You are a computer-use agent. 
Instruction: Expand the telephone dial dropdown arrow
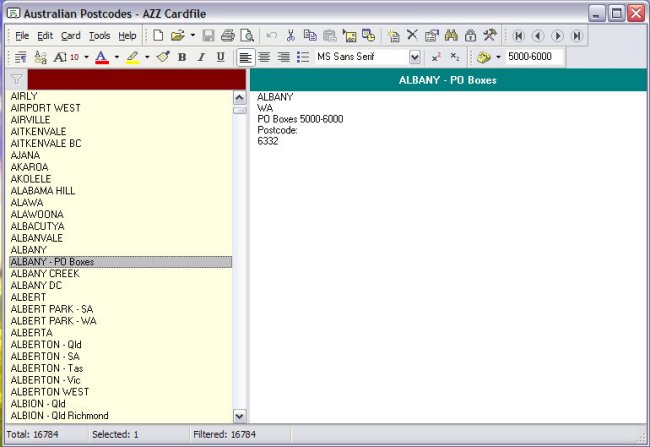498,57
